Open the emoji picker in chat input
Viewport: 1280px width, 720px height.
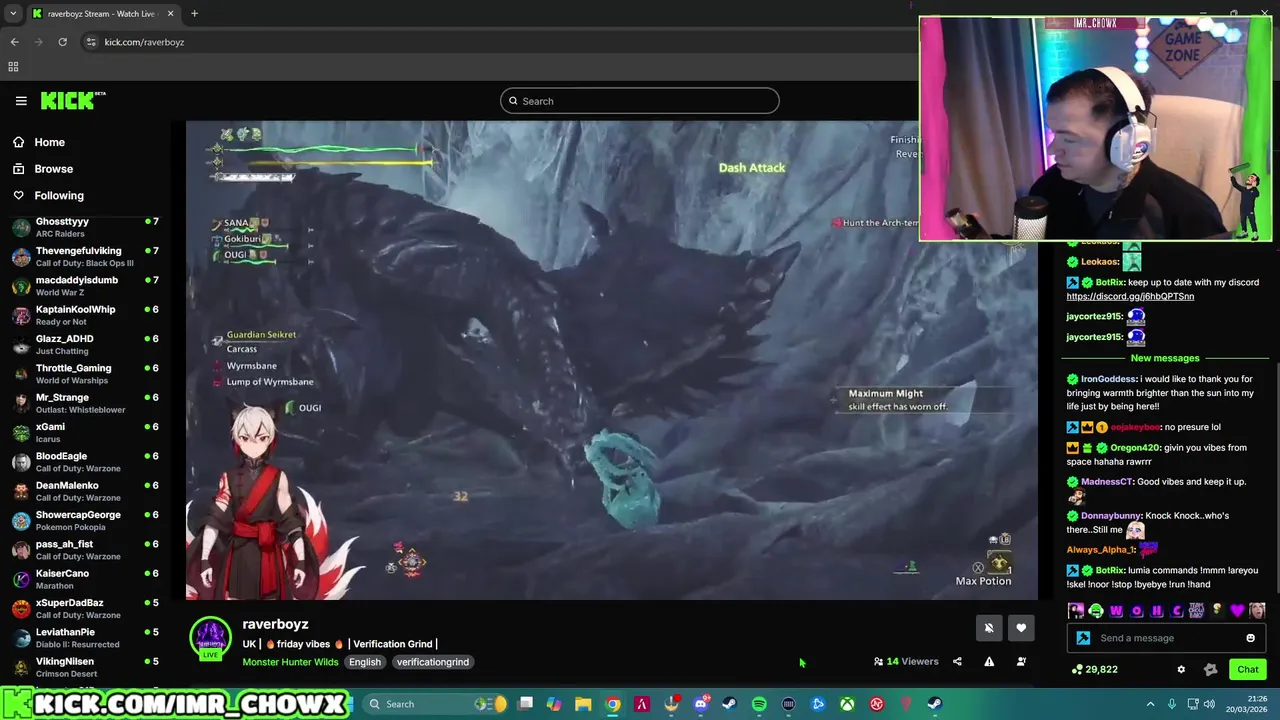[x=1250, y=638]
